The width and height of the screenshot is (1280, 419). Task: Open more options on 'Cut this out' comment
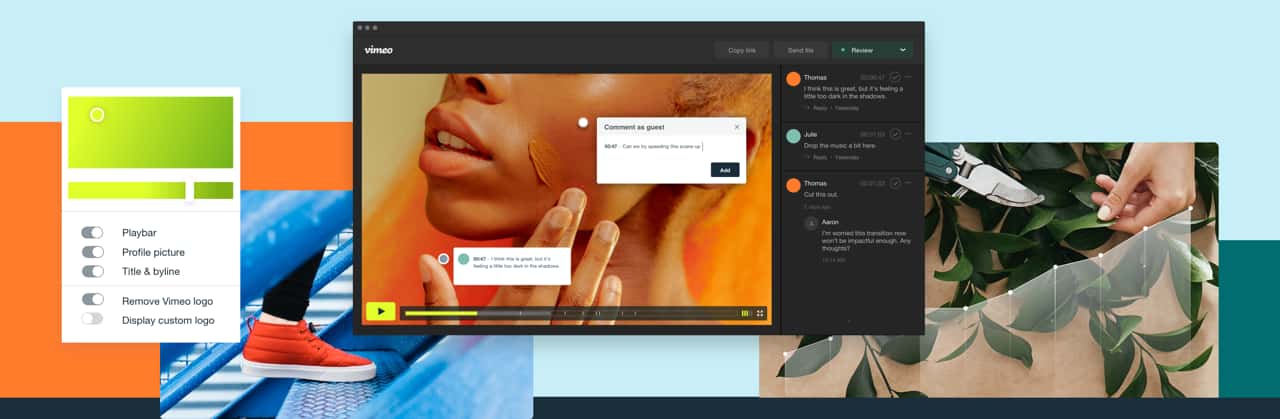(x=909, y=183)
